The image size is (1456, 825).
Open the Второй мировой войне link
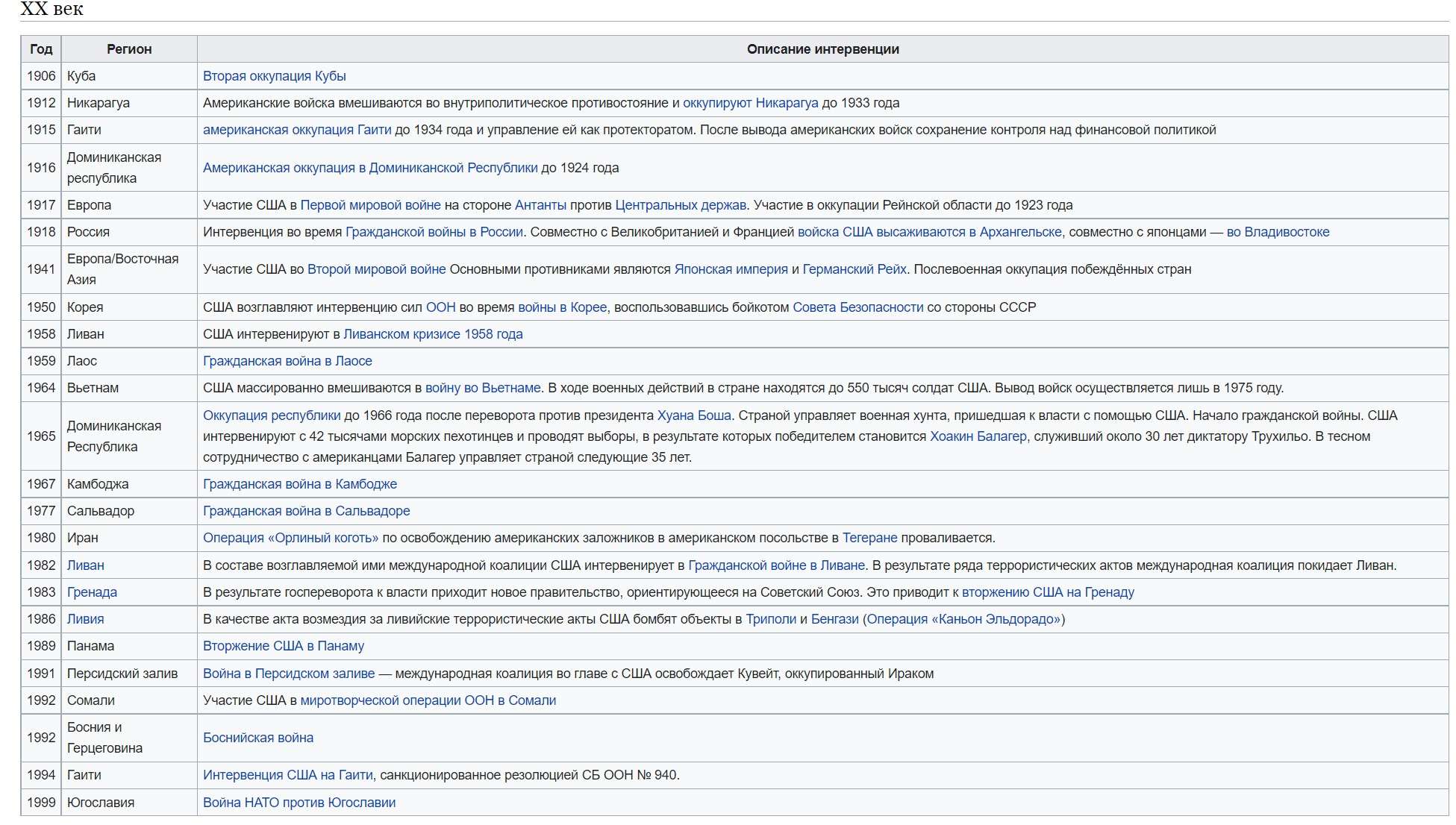click(376, 269)
